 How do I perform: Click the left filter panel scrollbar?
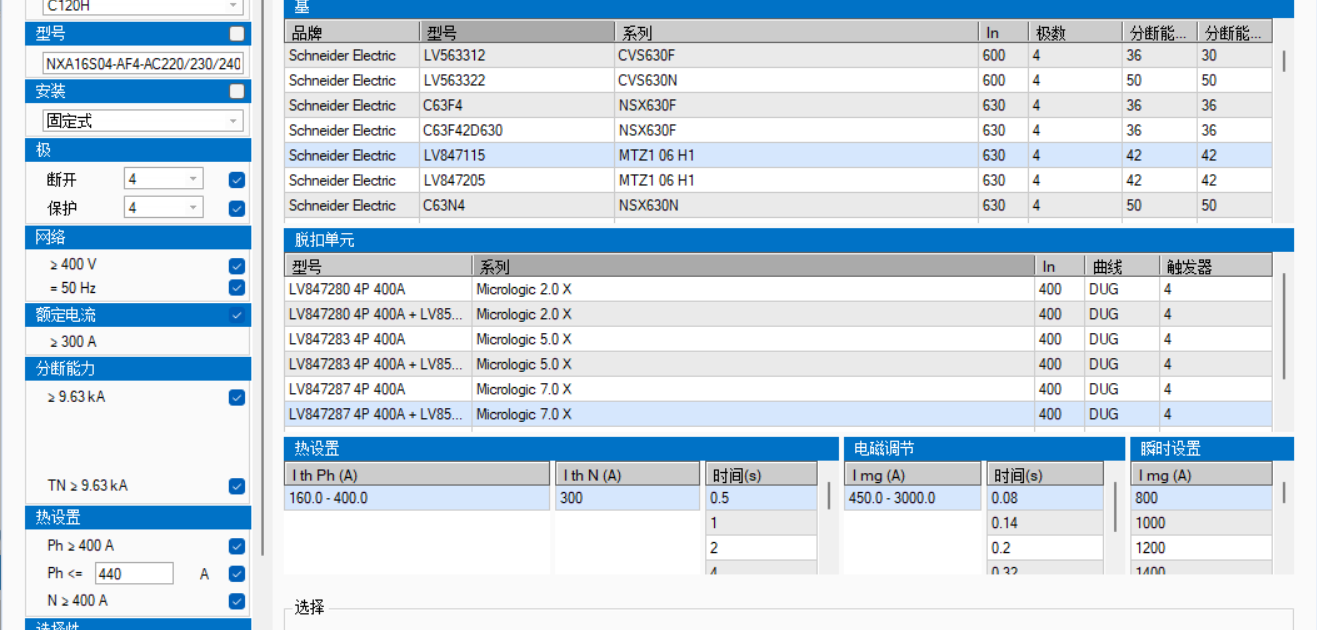coord(261,278)
